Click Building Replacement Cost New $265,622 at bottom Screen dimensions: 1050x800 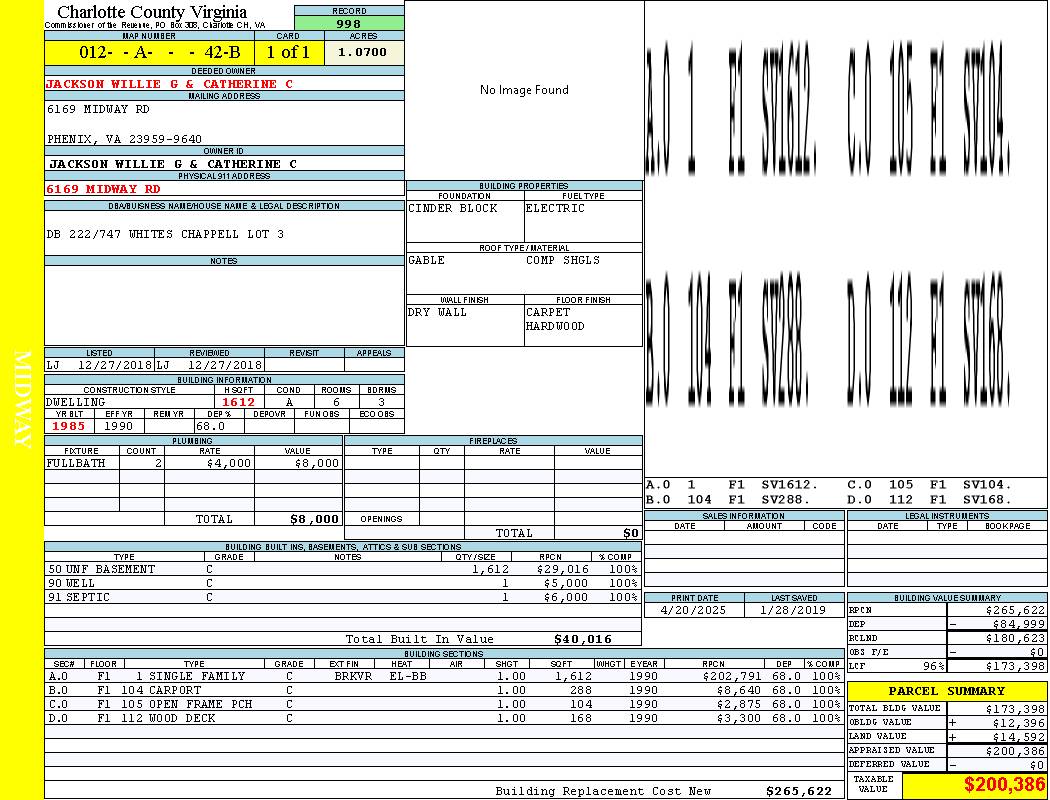799,791
